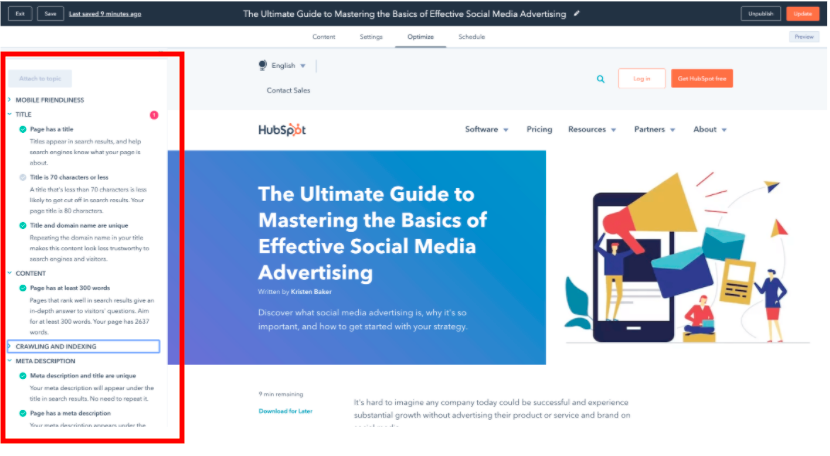The image size is (830, 456).
Task: Open the Resources nav dropdown
Action: click(x=592, y=130)
